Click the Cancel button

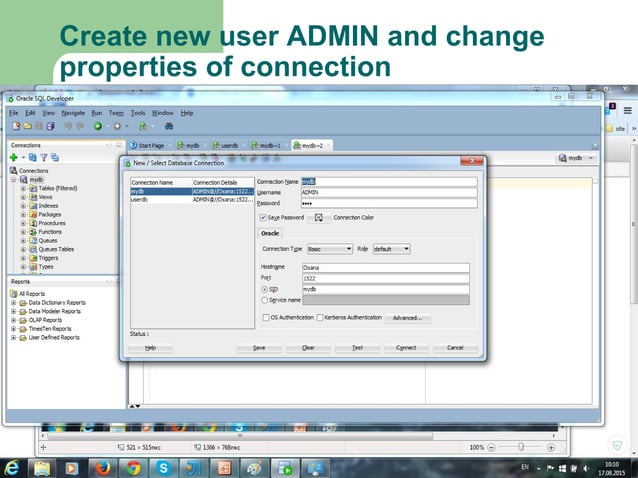pos(455,348)
